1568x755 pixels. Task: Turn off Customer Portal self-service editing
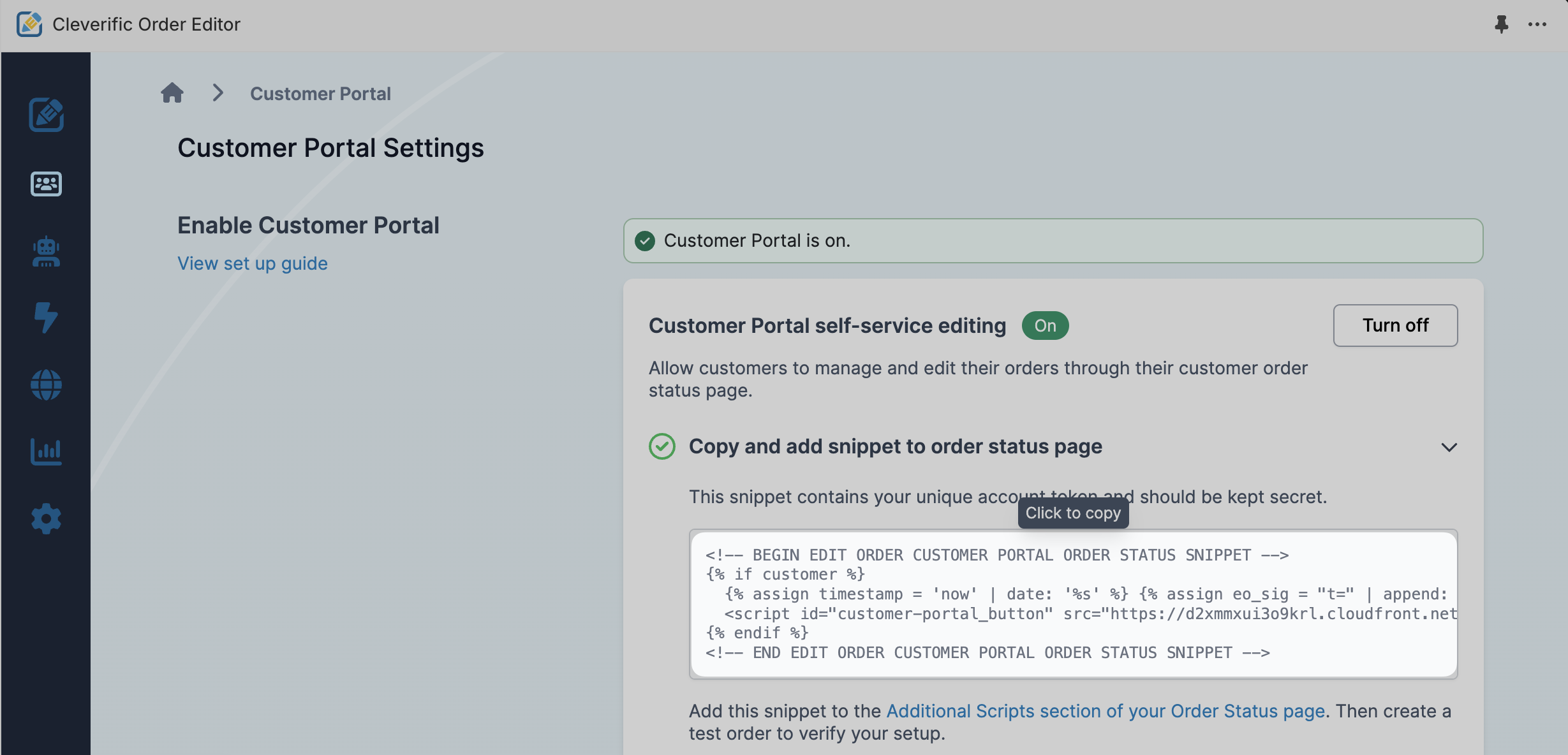click(1395, 325)
